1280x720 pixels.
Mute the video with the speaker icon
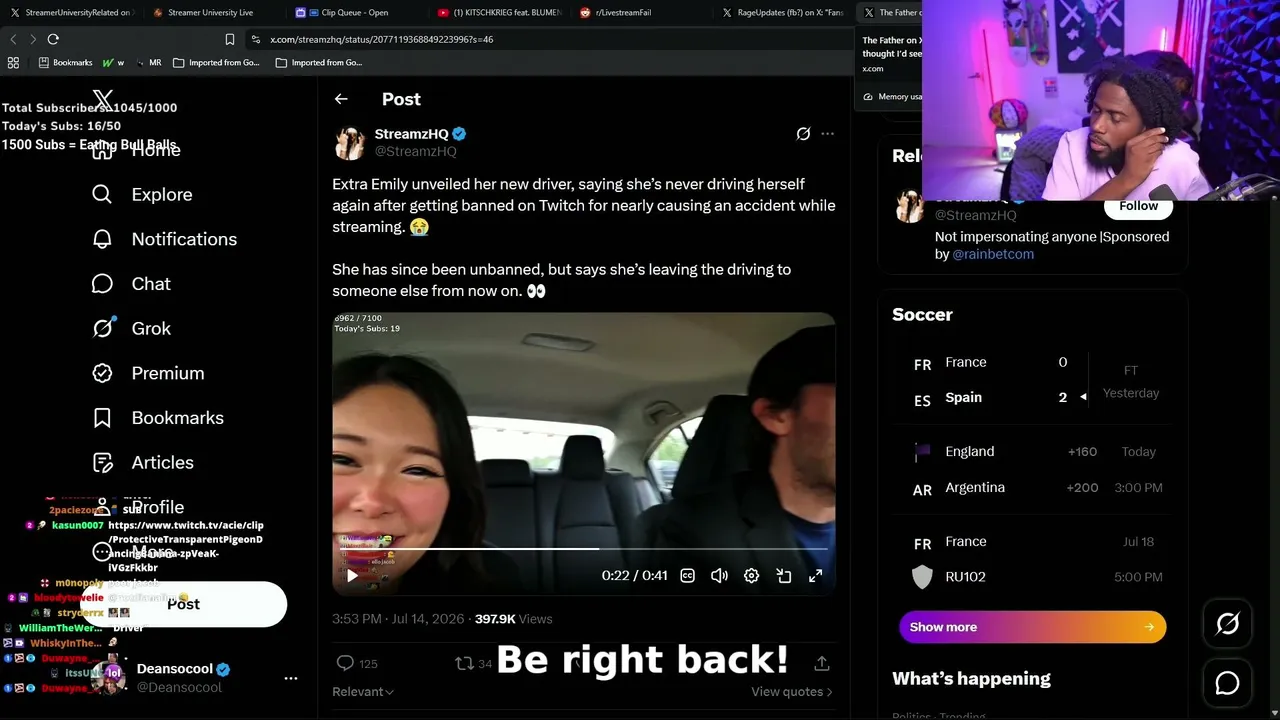pyautogui.click(x=719, y=576)
